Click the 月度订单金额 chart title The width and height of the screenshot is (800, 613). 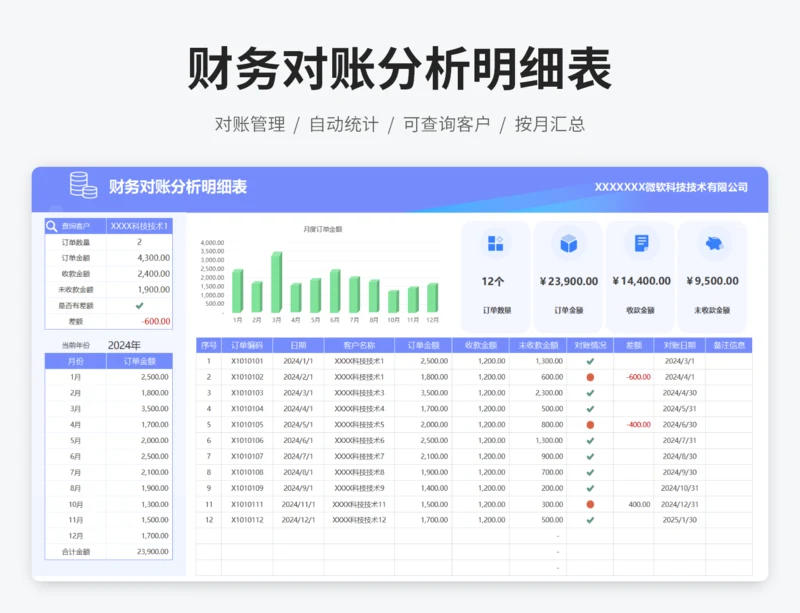tap(323, 229)
